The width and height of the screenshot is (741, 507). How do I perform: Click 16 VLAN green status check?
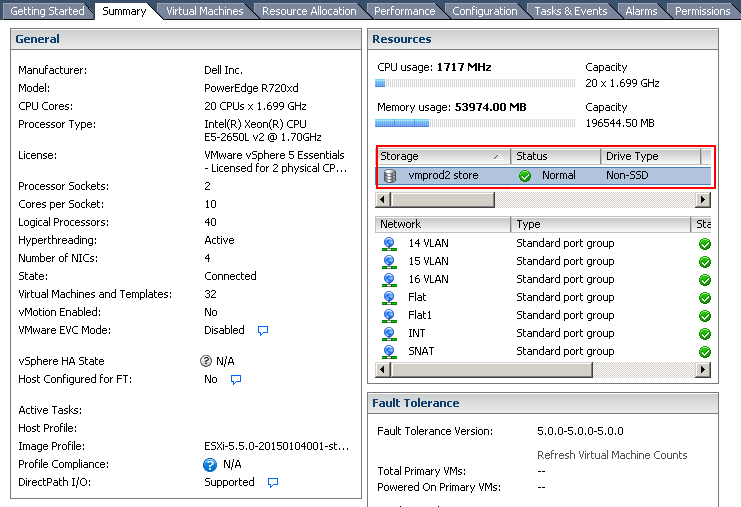[x=705, y=280]
